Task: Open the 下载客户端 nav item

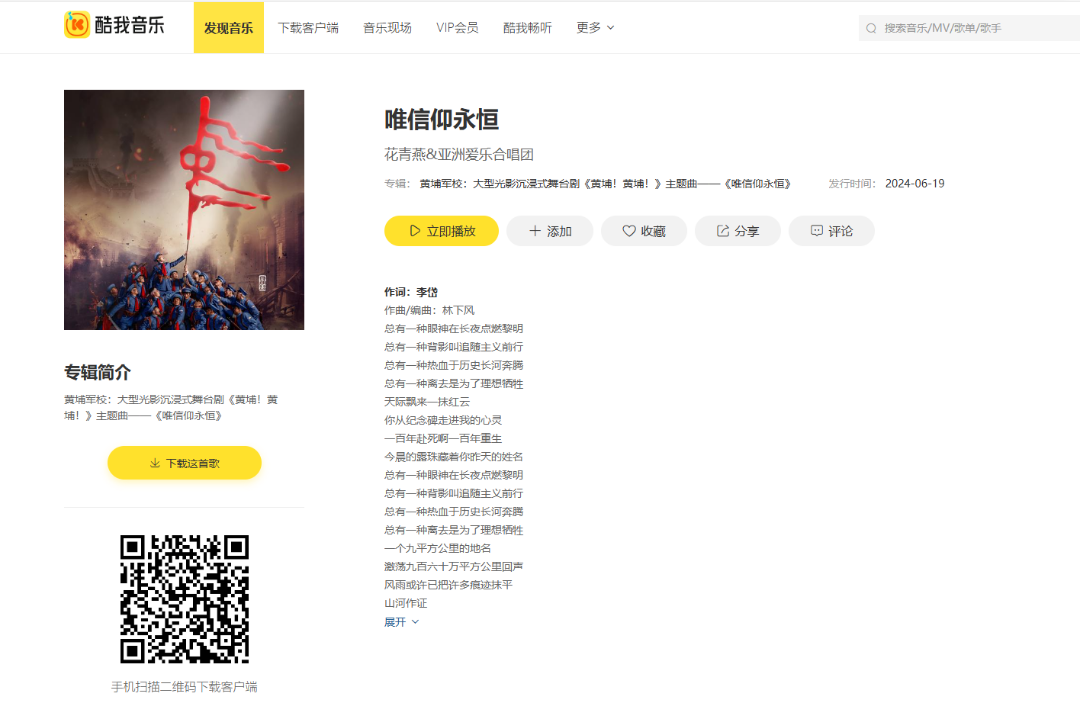Action: point(308,27)
